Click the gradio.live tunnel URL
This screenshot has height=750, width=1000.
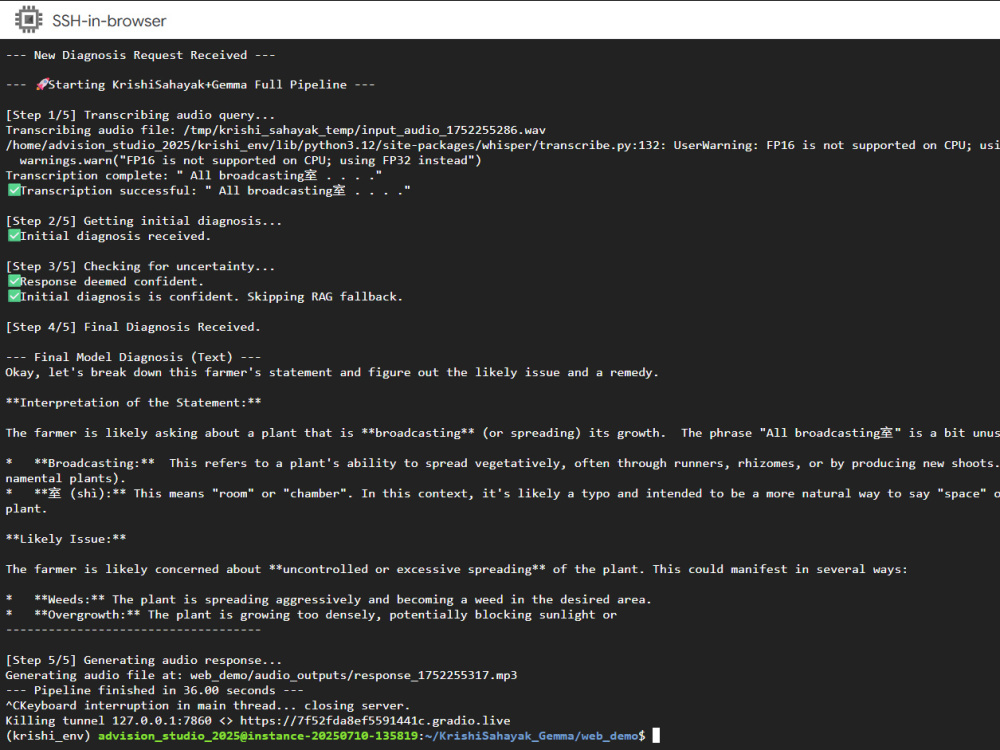coord(375,721)
